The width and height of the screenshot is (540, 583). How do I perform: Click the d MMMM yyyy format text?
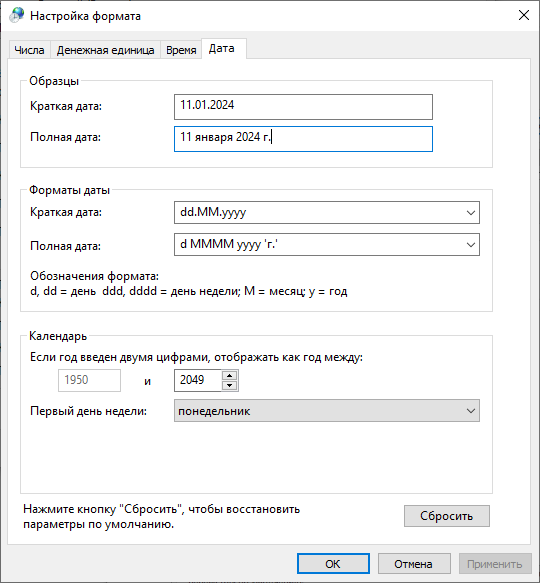pyautogui.click(x=229, y=245)
